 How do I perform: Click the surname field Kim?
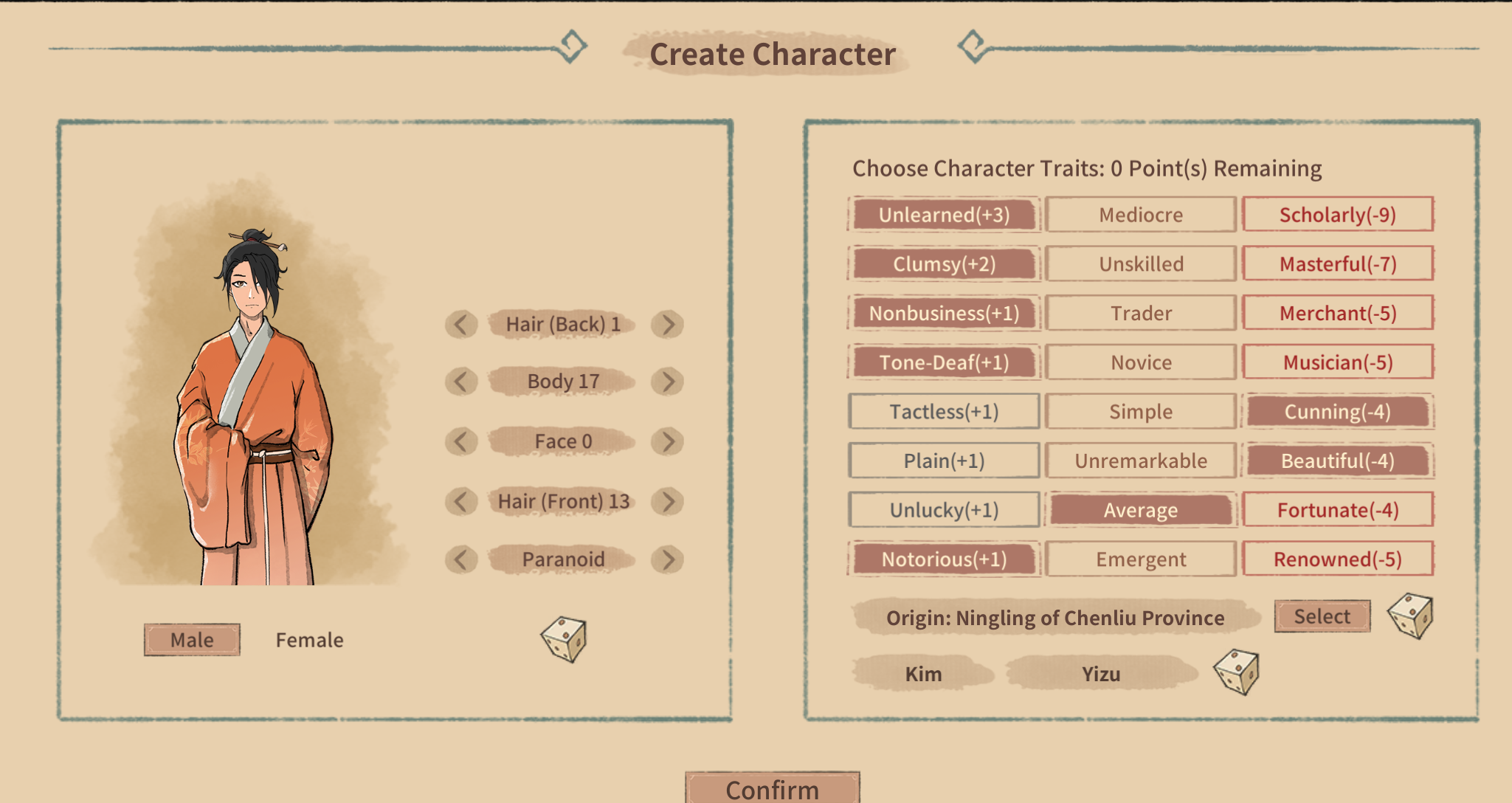click(x=923, y=674)
